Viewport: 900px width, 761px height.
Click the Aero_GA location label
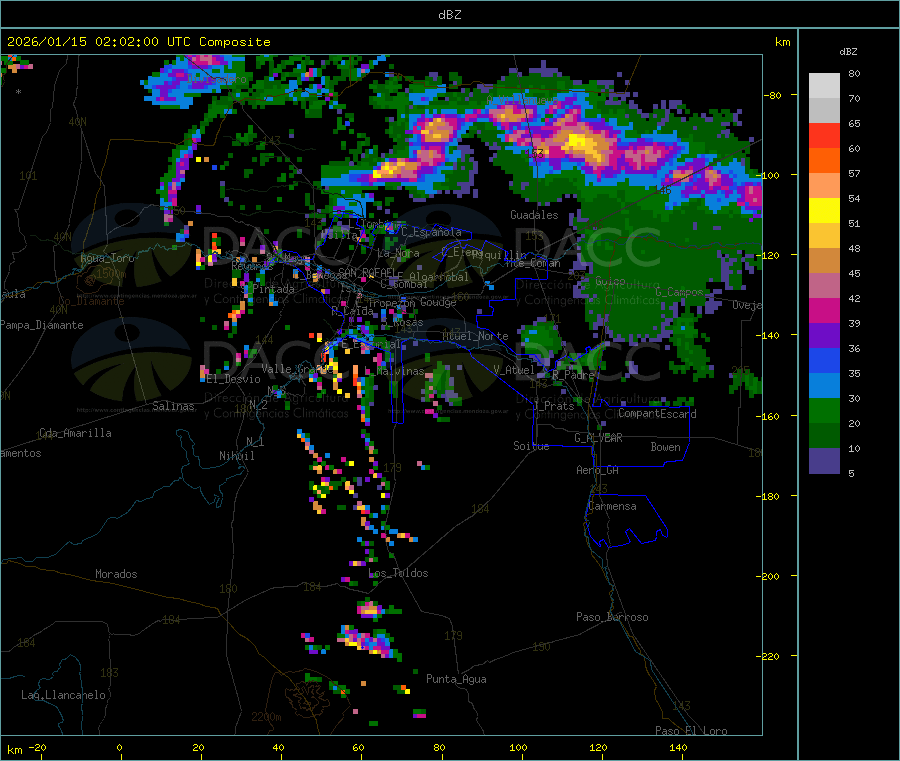coord(598,471)
